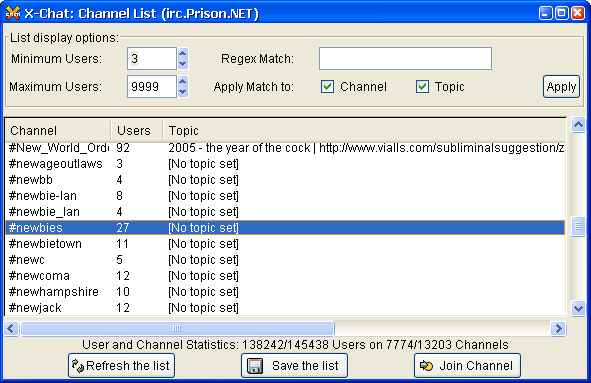Screen dimensions: 591x383
Task: Select the #newc channel row
Action: click(x=285, y=260)
